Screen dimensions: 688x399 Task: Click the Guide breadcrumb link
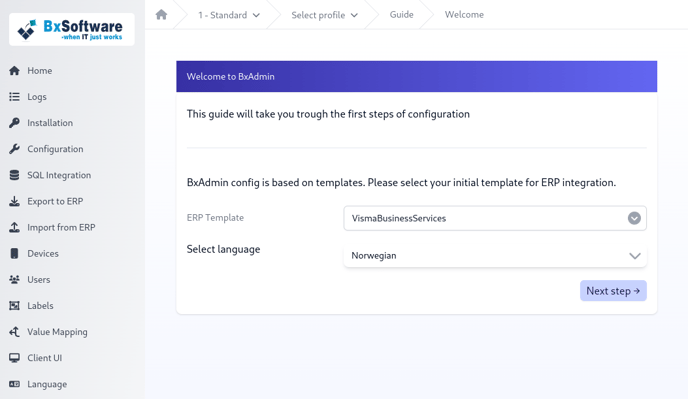[x=401, y=14]
